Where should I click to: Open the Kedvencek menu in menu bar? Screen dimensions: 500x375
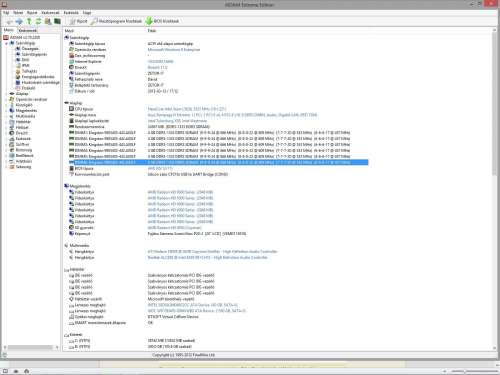[50, 13]
